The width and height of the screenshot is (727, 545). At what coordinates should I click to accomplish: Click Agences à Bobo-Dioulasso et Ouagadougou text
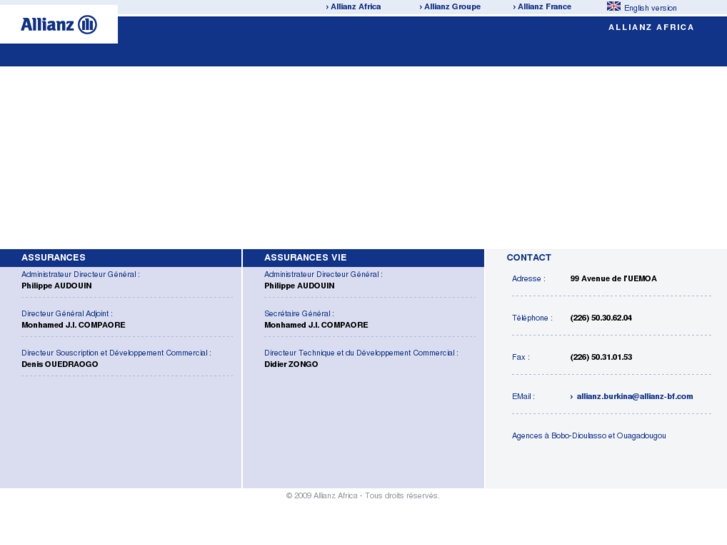(x=589, y=436)
